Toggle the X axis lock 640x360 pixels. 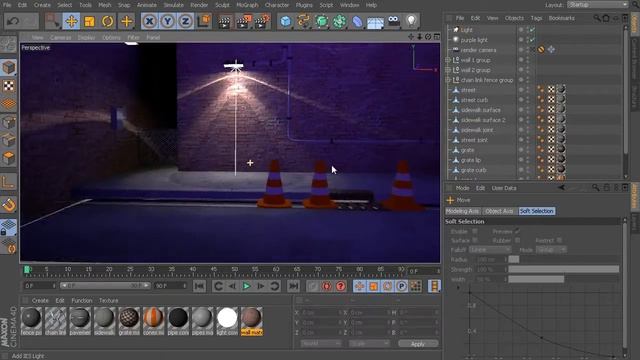pyautogui.click(x=149, y=21)
